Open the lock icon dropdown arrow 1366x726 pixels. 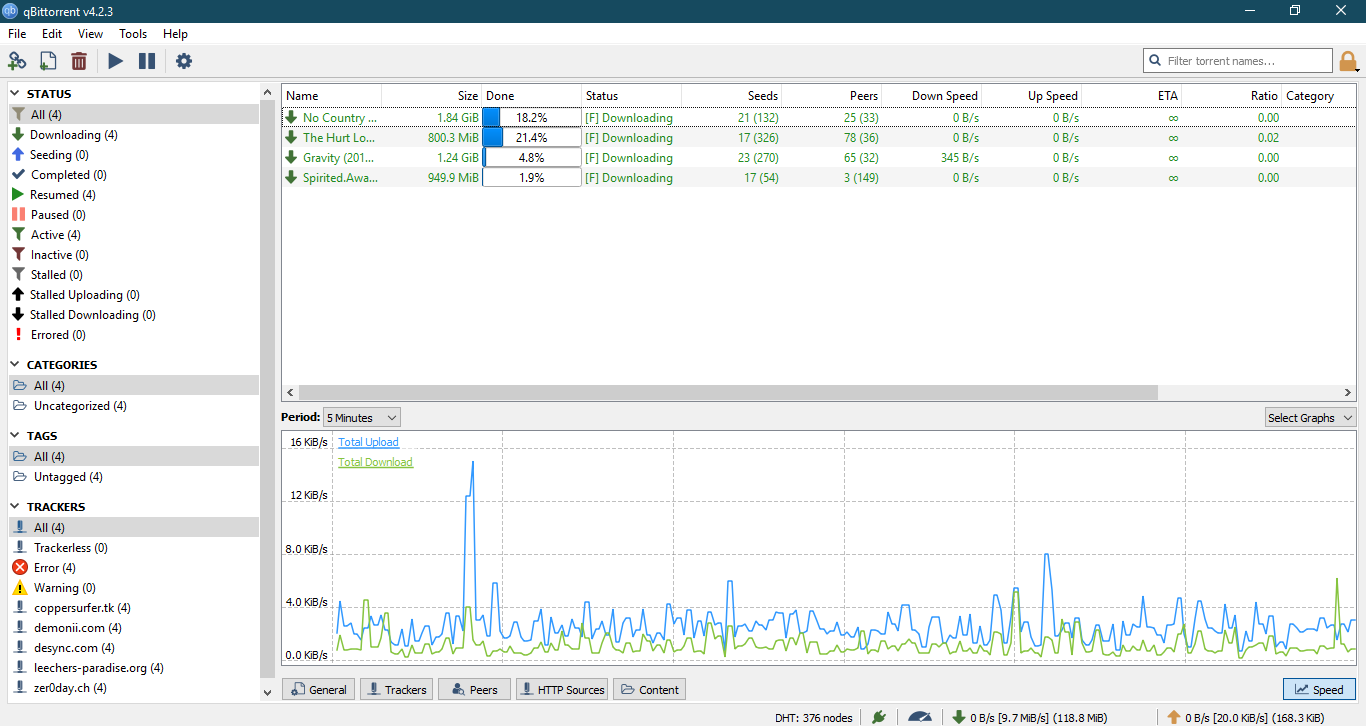click(x=1357, y=69)
